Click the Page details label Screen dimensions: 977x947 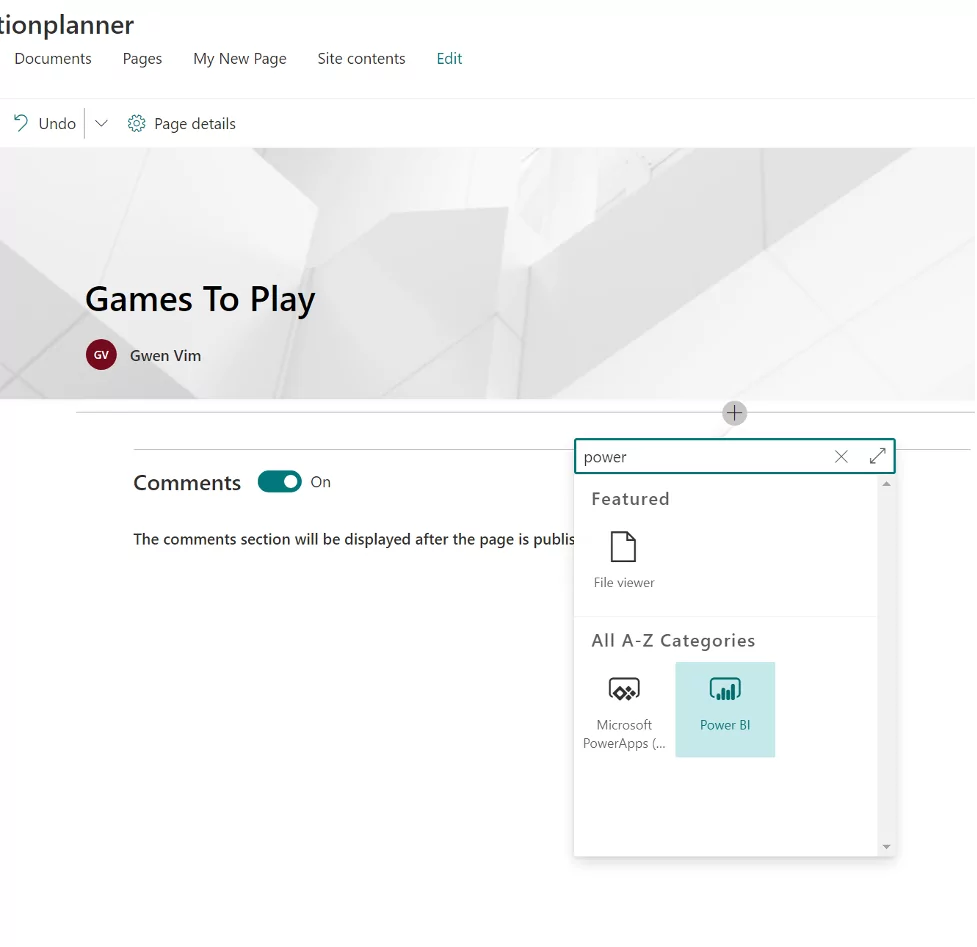(x=195, y=124)
